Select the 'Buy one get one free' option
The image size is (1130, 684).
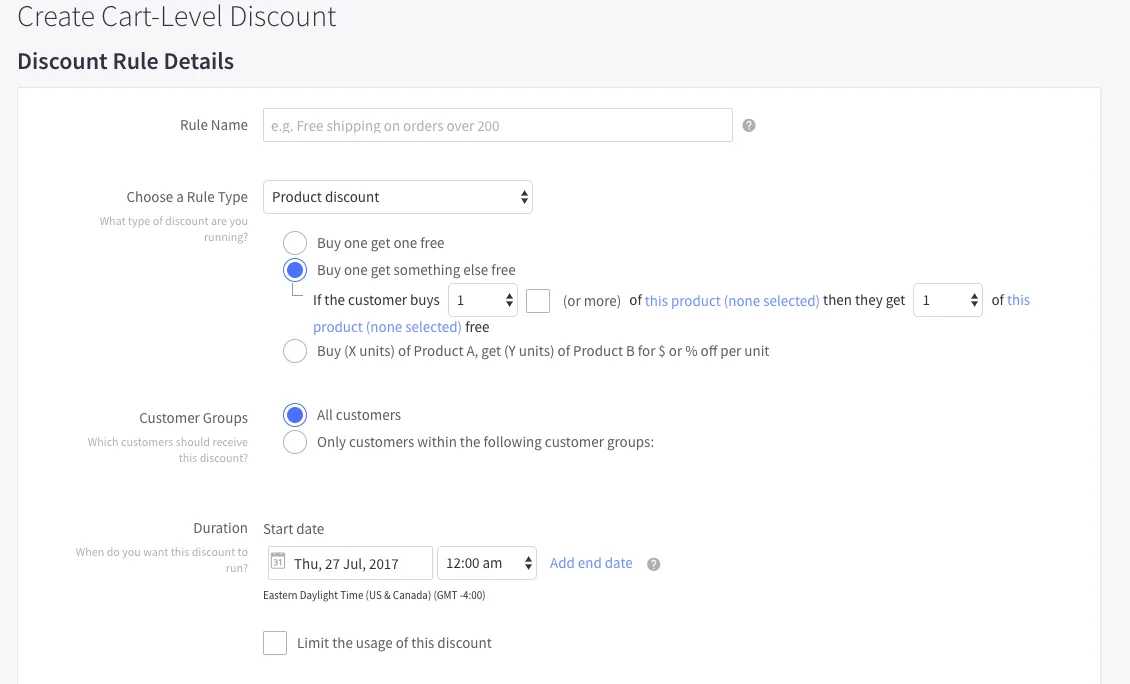[295, 243]
